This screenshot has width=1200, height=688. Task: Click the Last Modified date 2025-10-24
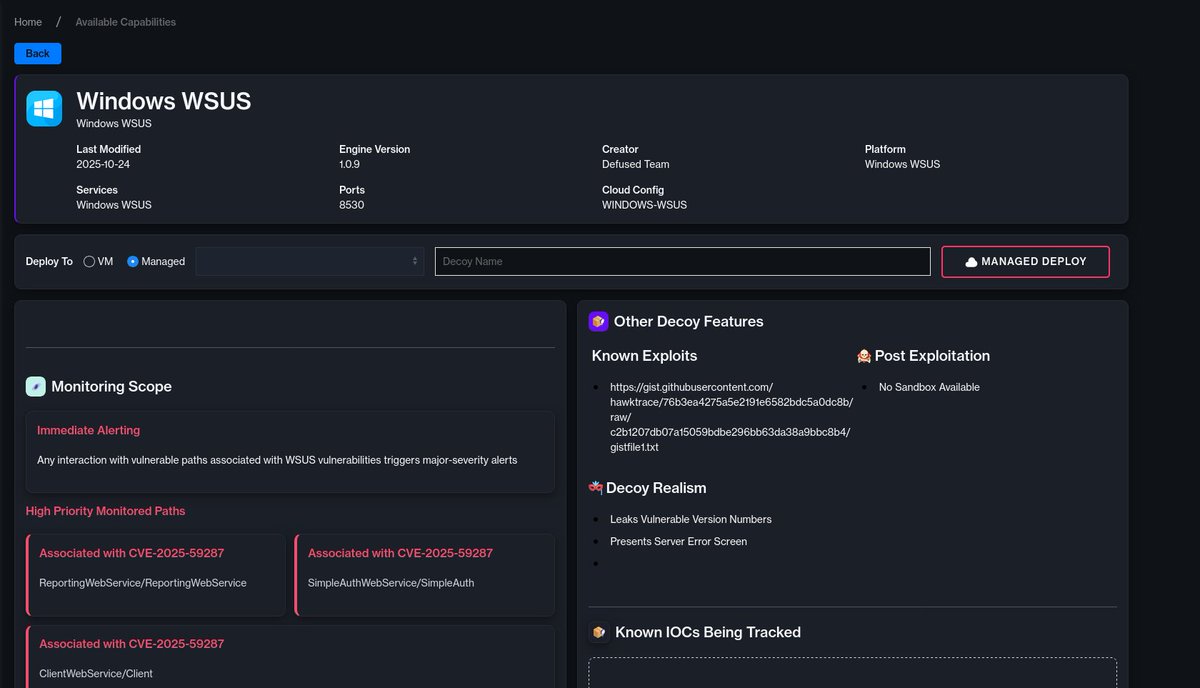103,164
